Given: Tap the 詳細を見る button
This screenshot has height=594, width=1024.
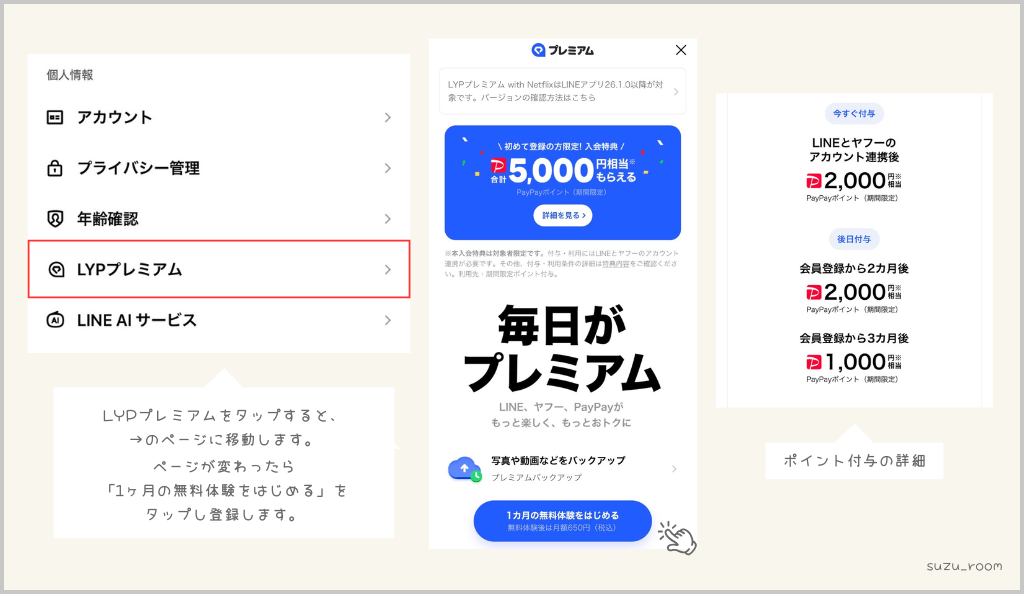Looking at the screenshot, I should click(x=562, y=215).
